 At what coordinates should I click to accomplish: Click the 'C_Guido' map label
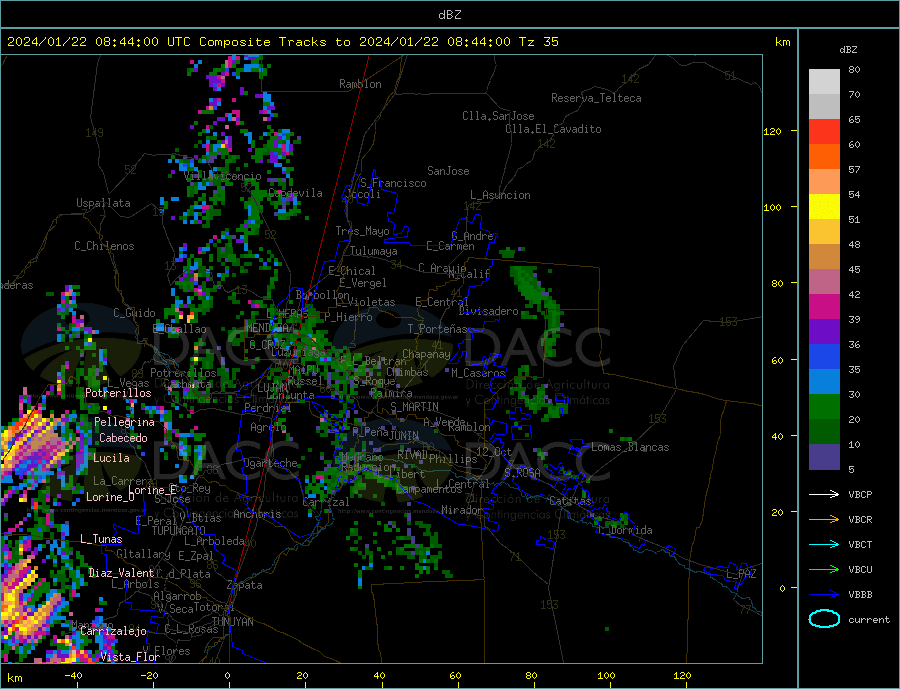click(x=134, y=313)
